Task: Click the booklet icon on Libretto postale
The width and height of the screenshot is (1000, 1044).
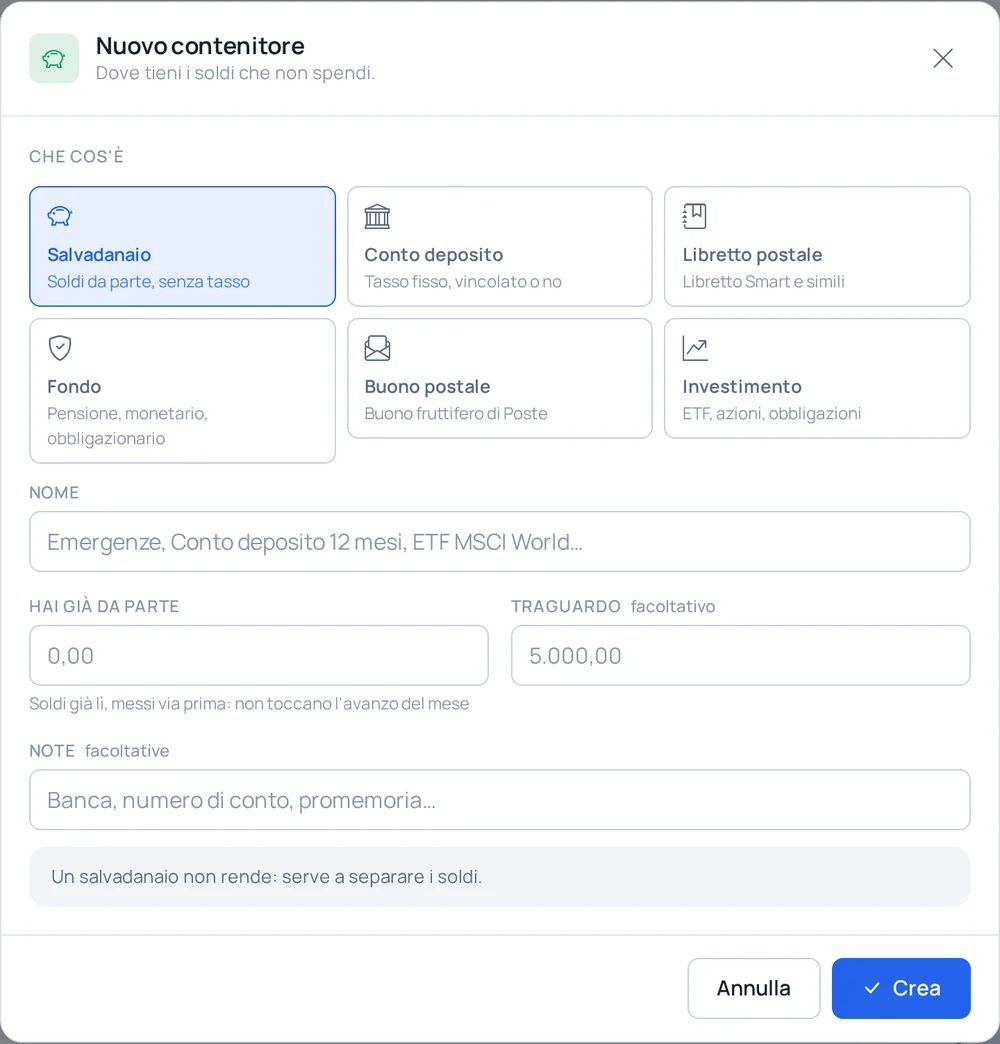Action: click(x=694, y=216)
